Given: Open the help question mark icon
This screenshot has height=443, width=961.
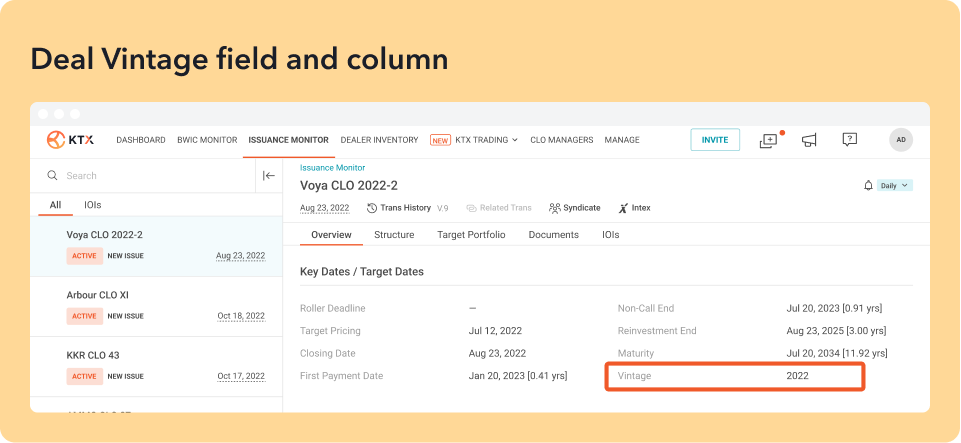Looking at the screenshot, I should (x=849, y=140).
